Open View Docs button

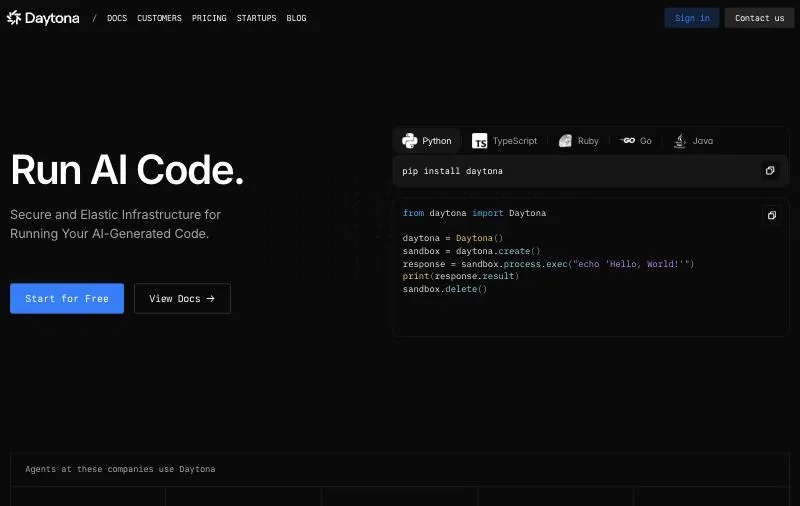pos(182,298)
